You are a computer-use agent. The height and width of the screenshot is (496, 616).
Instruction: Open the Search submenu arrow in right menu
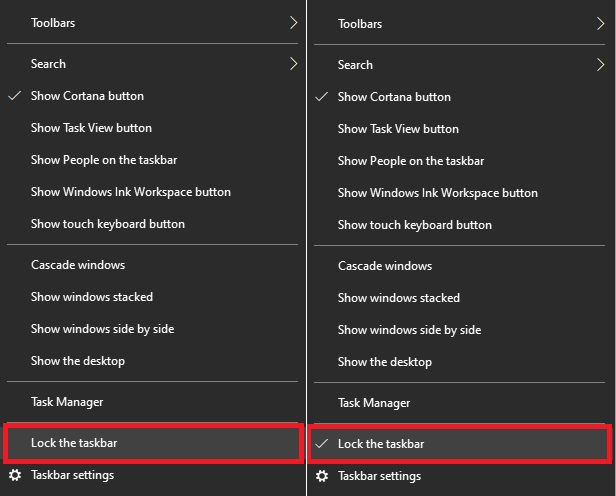(x=600, y=65)
